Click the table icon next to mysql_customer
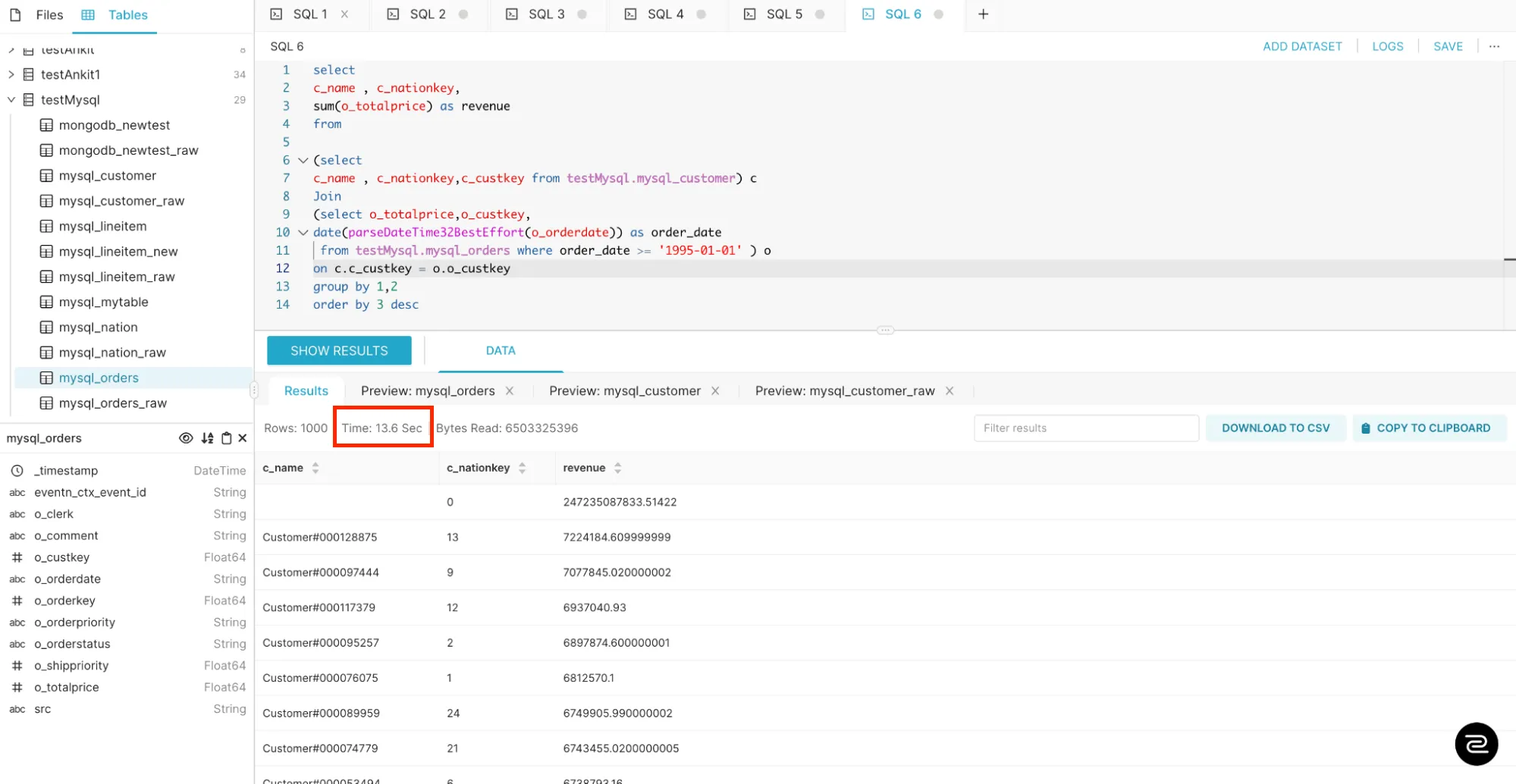The image size is (1516, 784). tap(46, 176)
